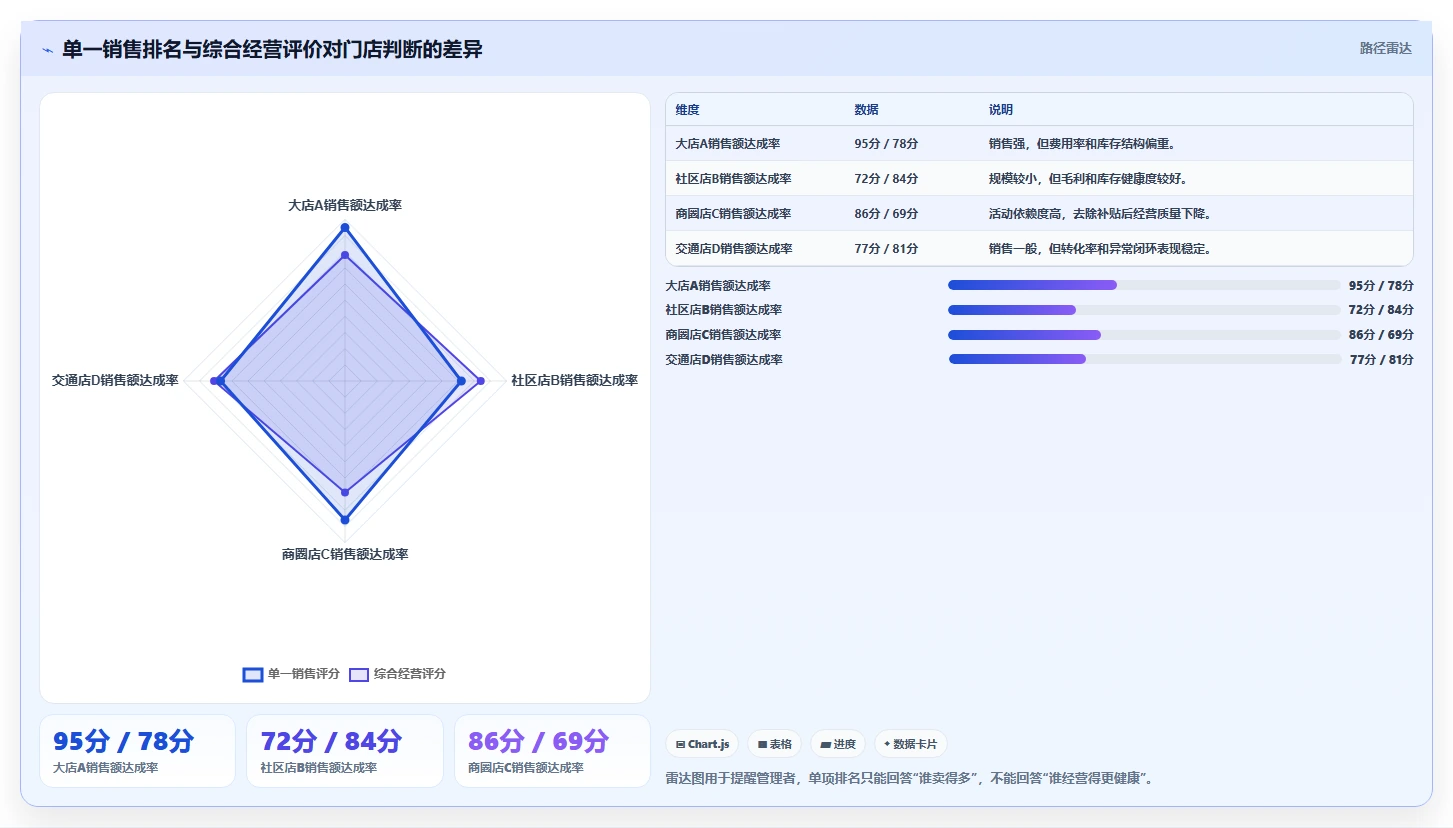Click the 社区店B progress bar
Image resolution: width=1453 pixels, height=828 pixels.
tap(1144, 310)
